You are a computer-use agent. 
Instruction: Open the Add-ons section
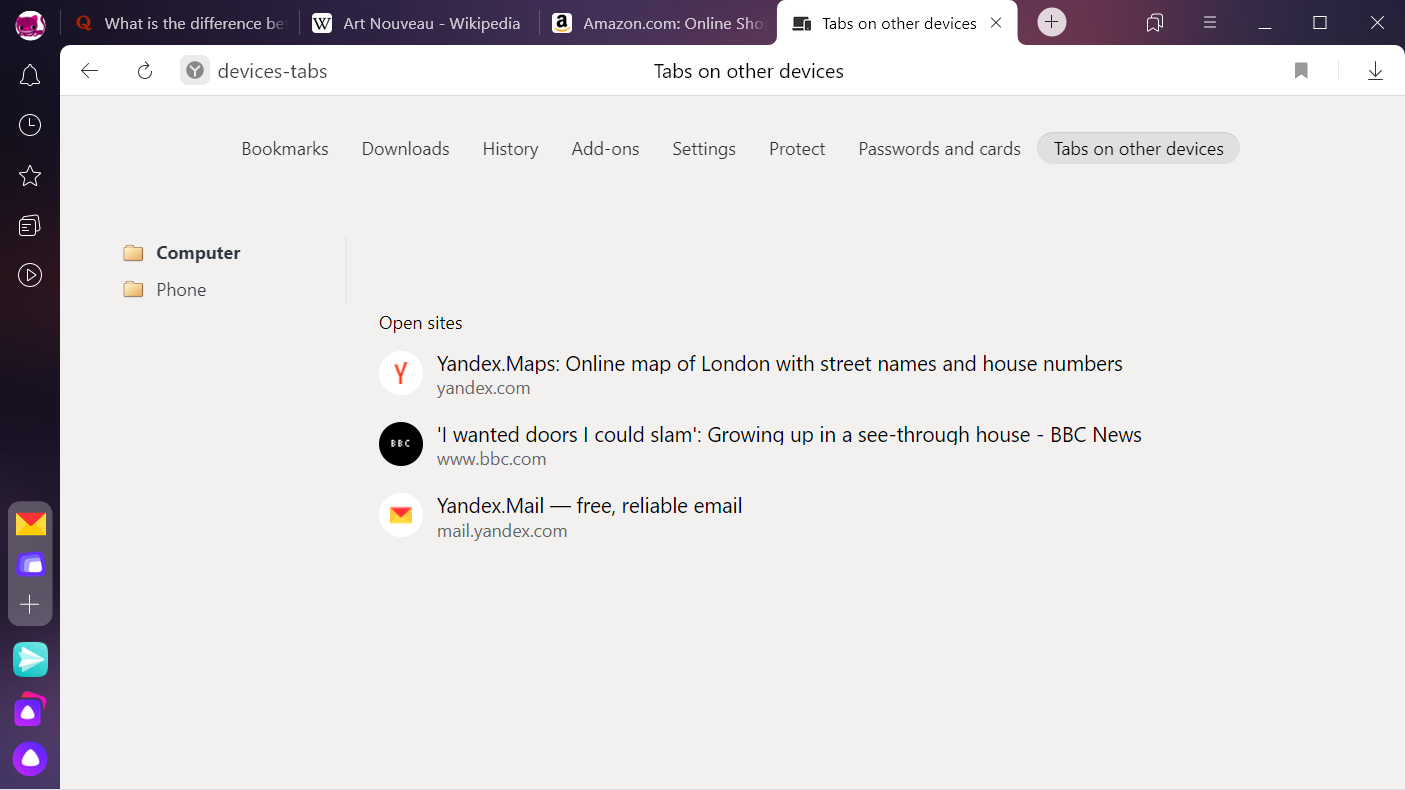coord(605,149)
